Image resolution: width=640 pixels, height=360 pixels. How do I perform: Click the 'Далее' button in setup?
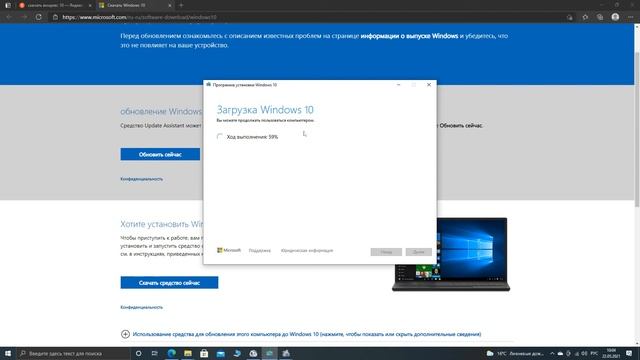418,252
